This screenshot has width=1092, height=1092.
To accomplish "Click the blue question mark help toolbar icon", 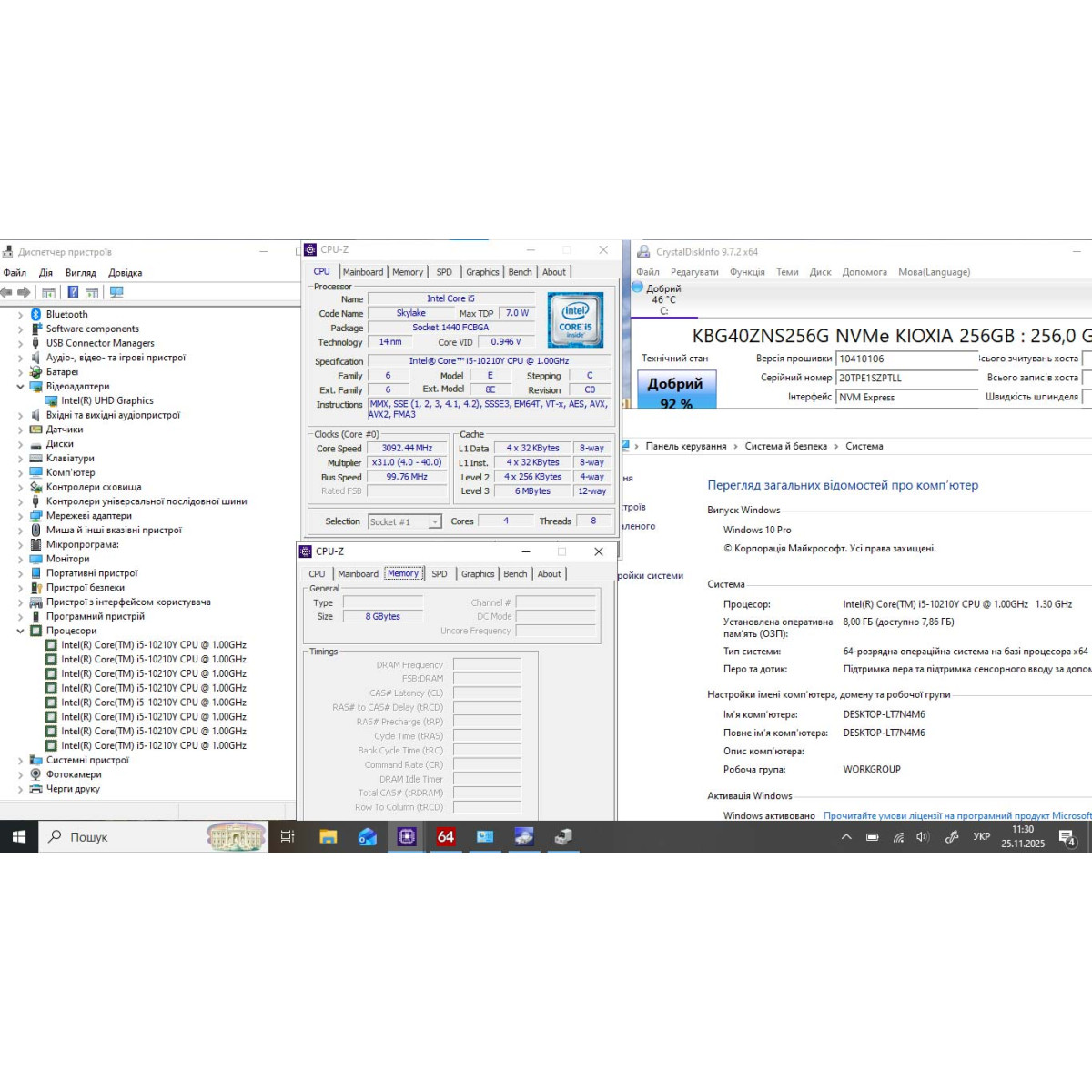I will (73, 292).
